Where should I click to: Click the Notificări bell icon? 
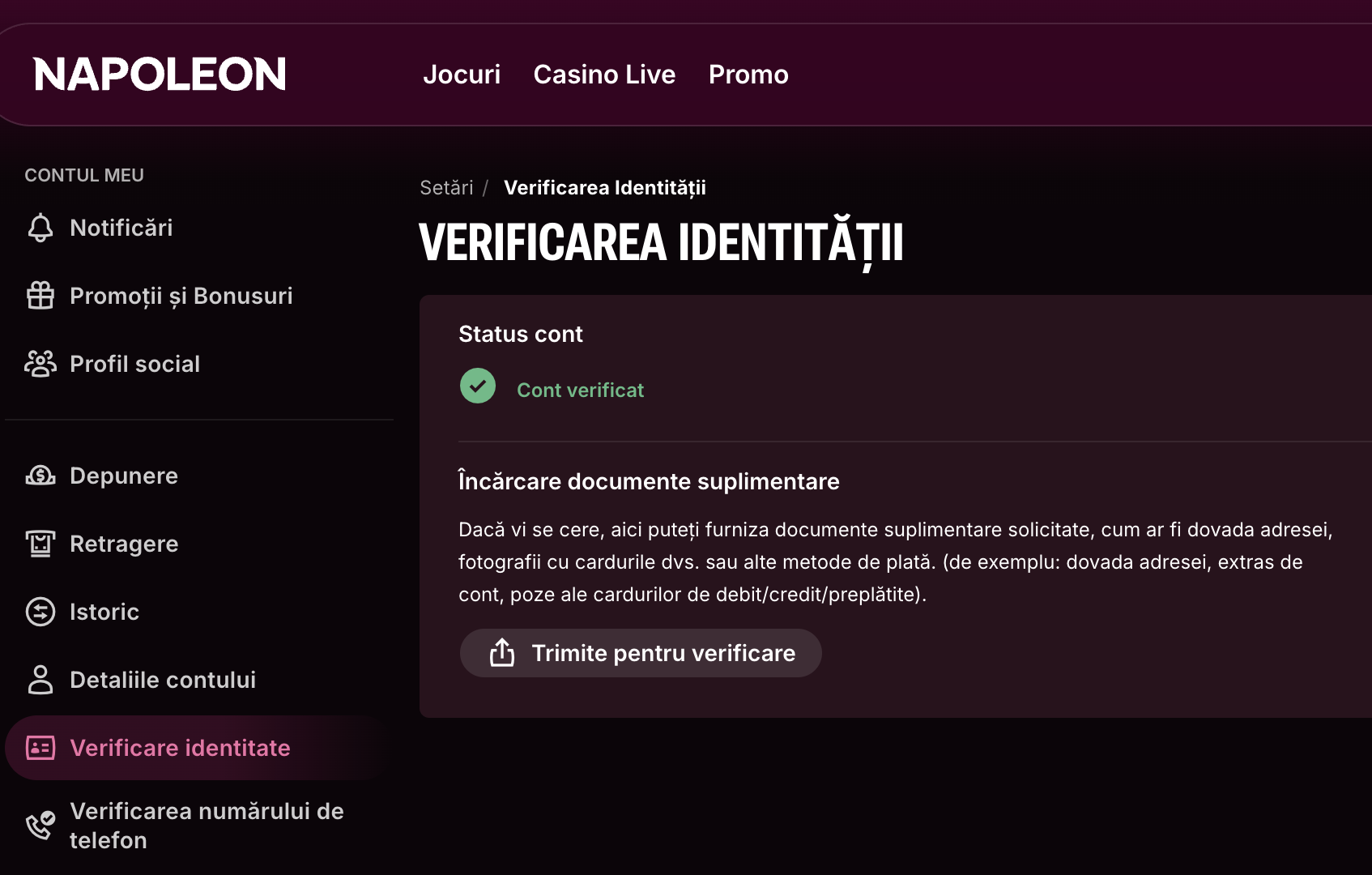[40, 228]
